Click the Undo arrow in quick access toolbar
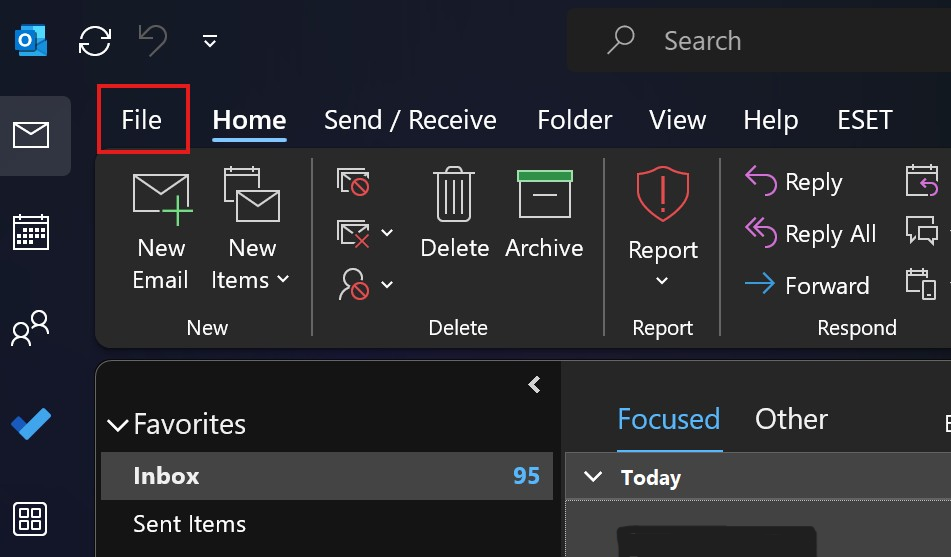 [x=153, y=41]
